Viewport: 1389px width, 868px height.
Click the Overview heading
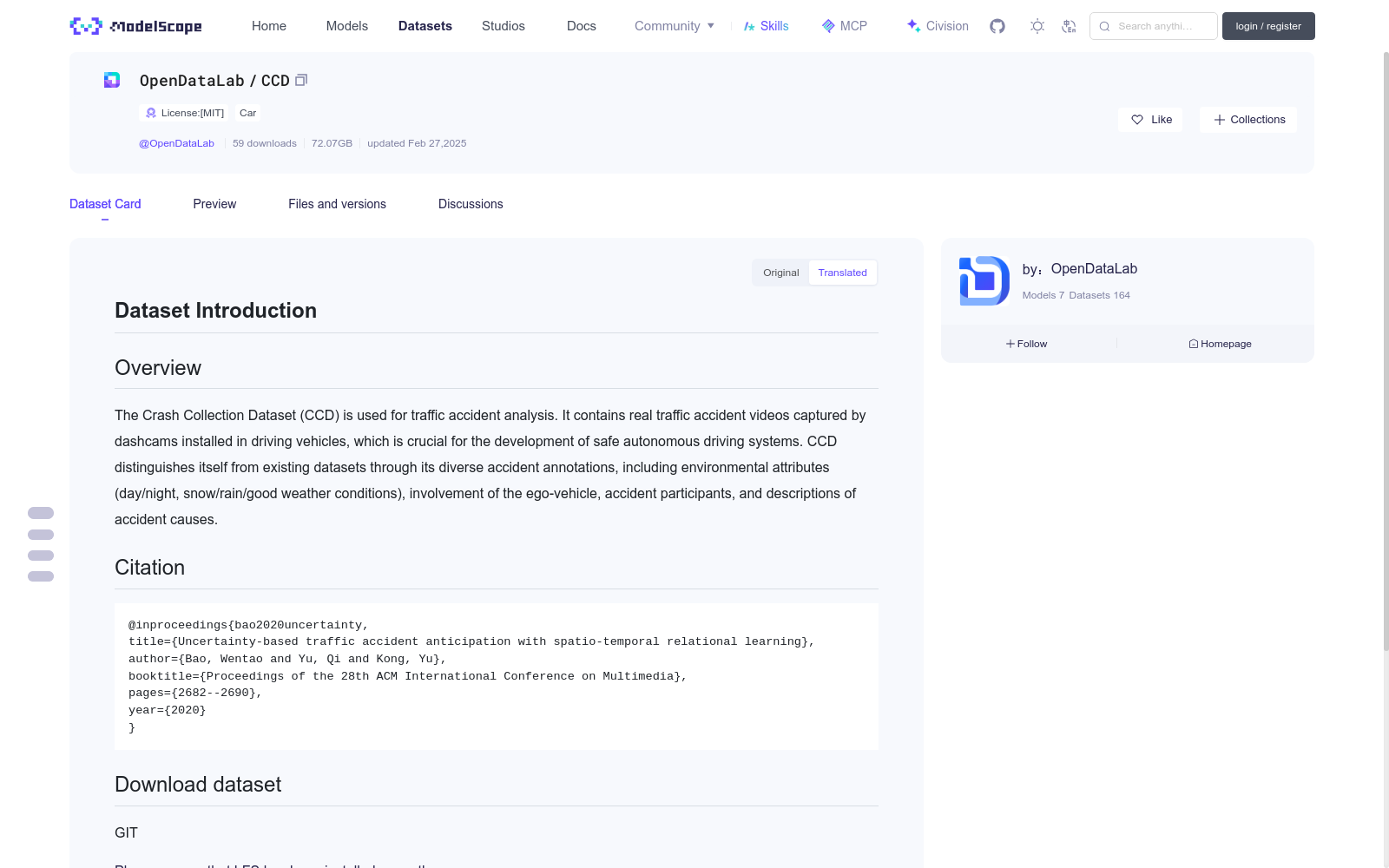[x=158, y=368]
